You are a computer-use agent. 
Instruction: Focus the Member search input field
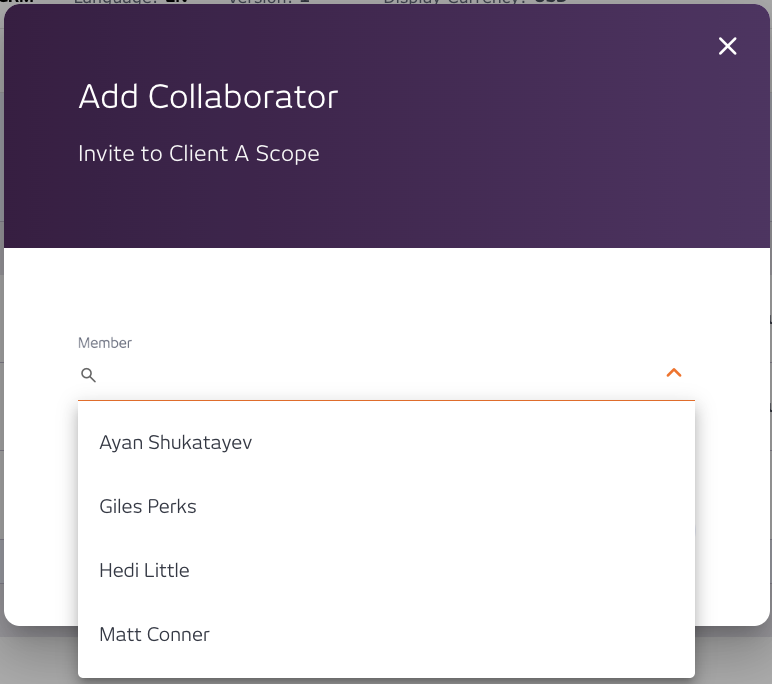click(x=380, y=375)
